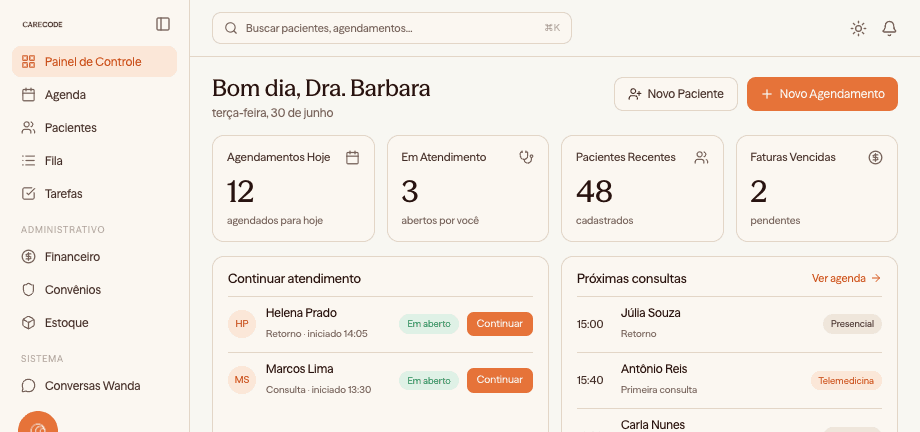The height and width of the screenshot is (432, 920).
Task: Continue Helena Prado's atendimento
Action: [500, 324]
